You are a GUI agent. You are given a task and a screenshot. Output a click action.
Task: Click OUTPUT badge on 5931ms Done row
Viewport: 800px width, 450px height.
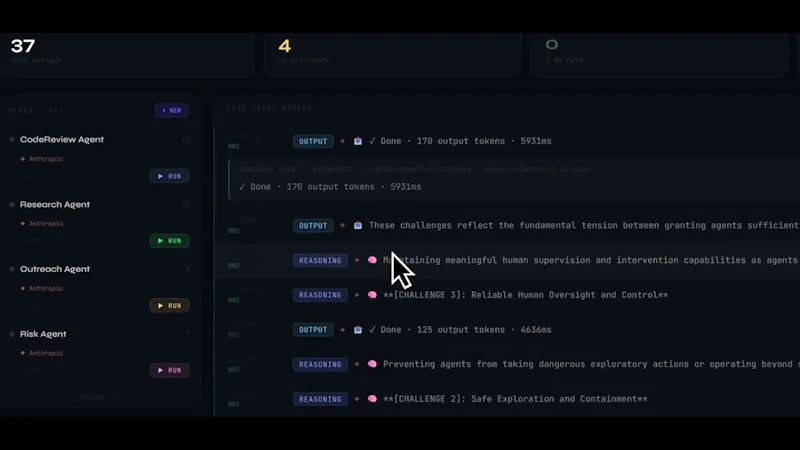[313, 141]
